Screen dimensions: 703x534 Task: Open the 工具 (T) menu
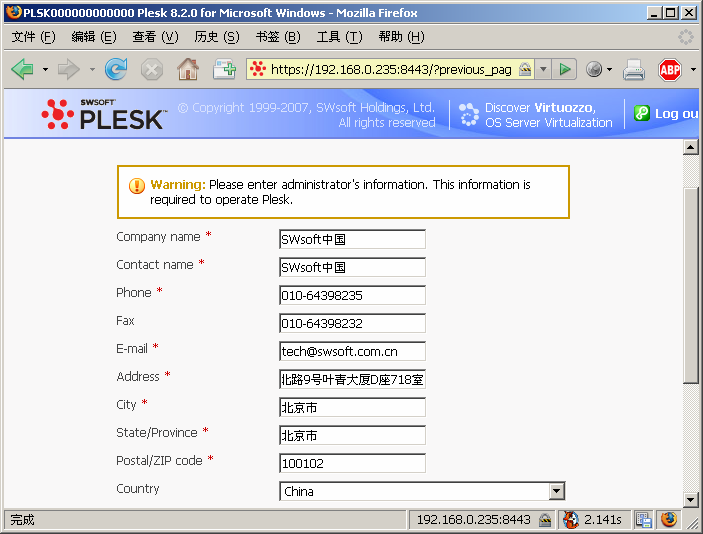339,37
